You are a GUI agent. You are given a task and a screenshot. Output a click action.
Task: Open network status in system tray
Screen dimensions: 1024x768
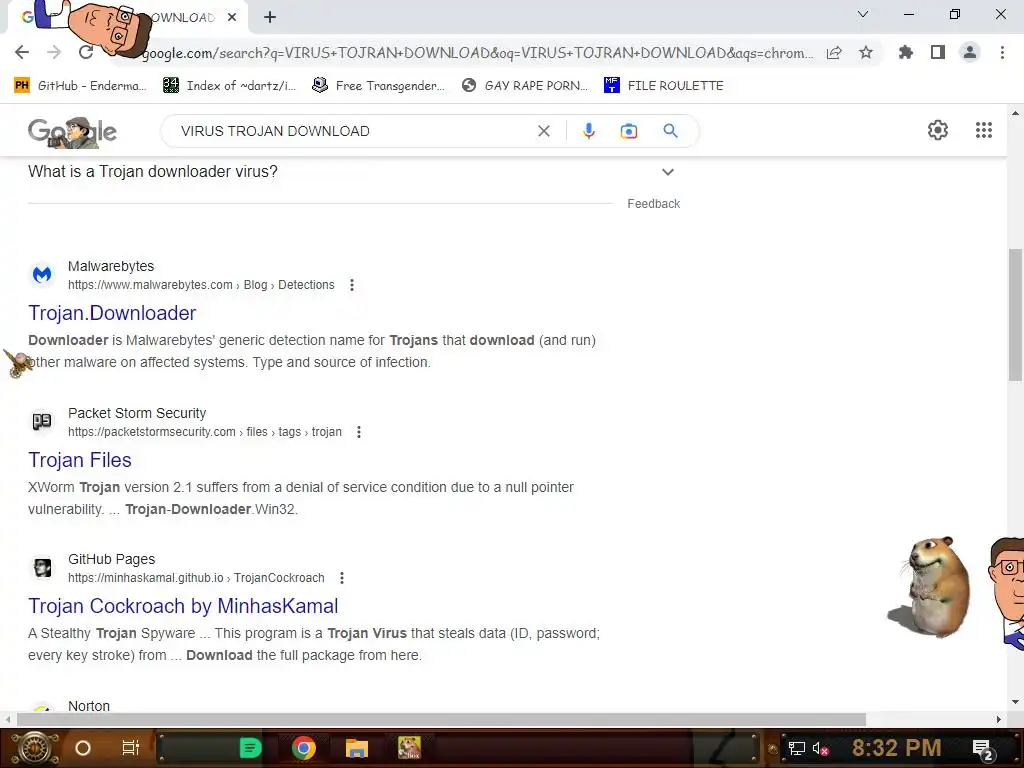click(797, 748)
